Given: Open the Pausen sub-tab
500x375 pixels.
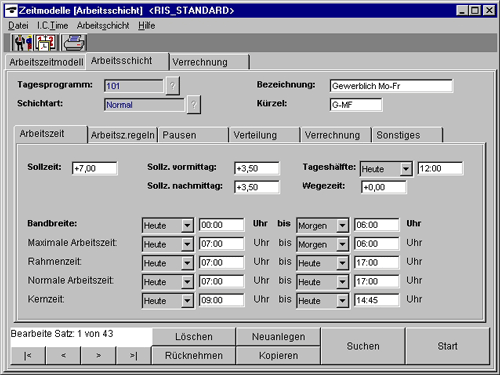Looking at the screenshot, I should click(x=194, y=135).
